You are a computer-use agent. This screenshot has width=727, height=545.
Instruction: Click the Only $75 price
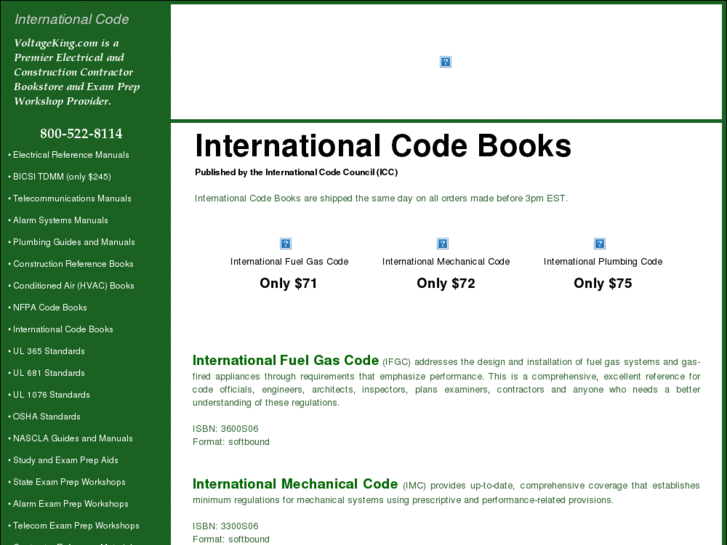click(603, 283)
